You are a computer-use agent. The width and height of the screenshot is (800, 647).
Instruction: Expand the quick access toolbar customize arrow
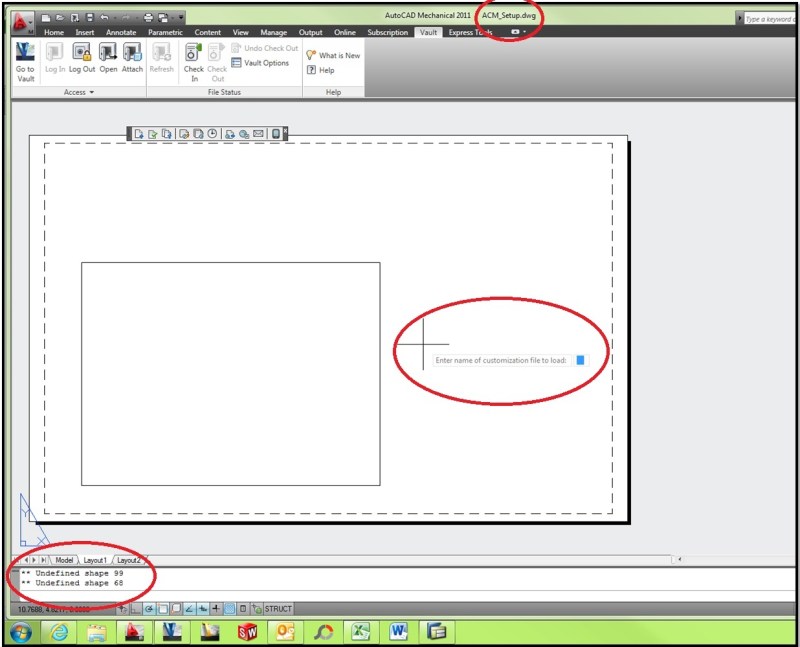tap(181, 18)
